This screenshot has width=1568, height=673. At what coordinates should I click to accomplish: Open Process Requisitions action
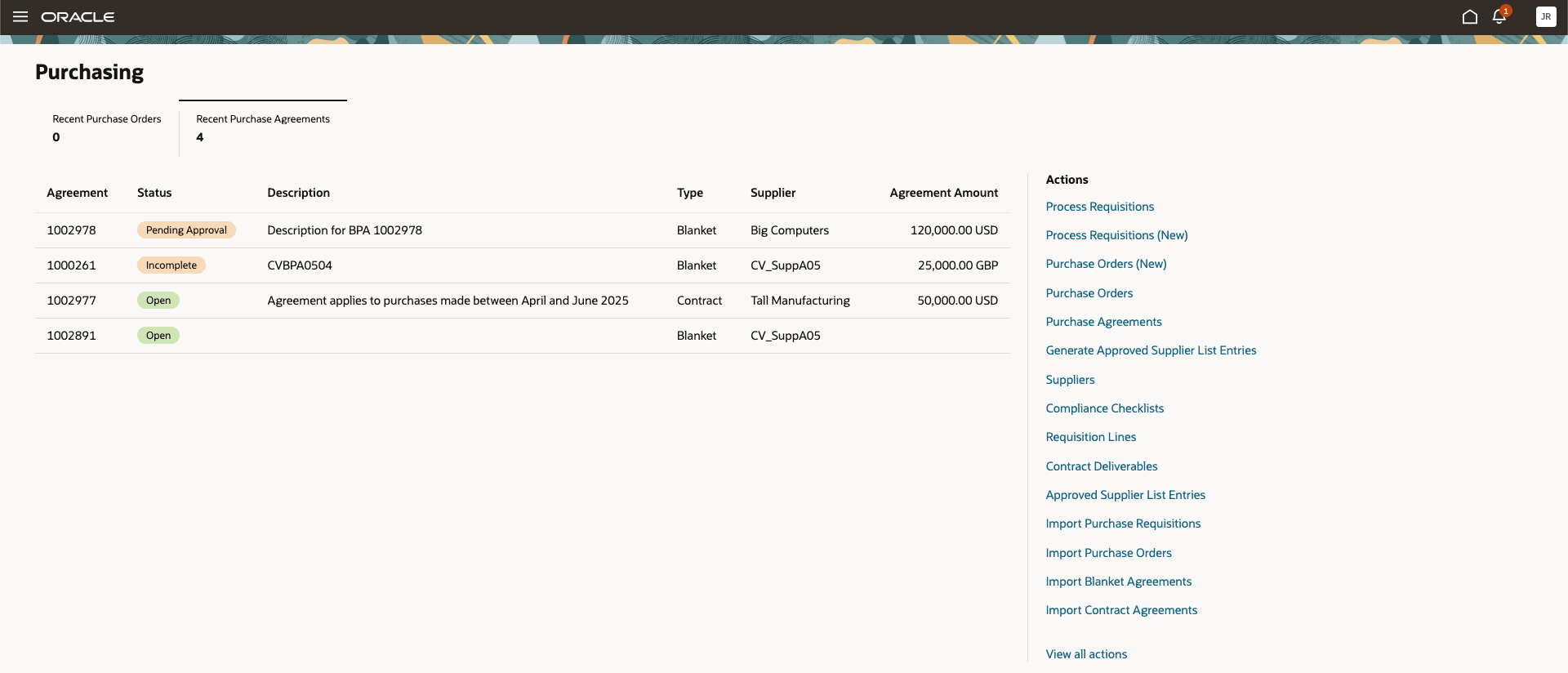[x=1100, y=207]
